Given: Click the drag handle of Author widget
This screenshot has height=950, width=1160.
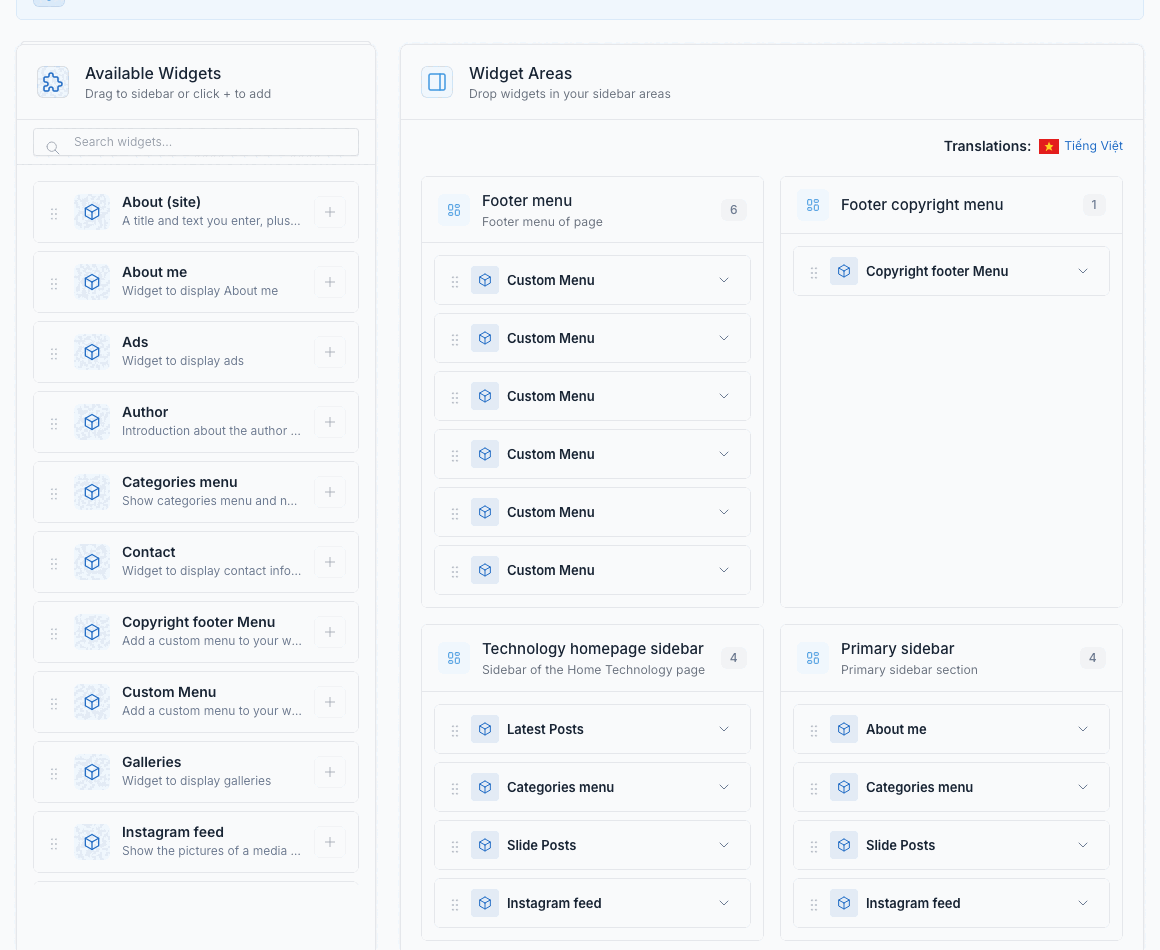Looking at the screenshot, I should point(54,423).
